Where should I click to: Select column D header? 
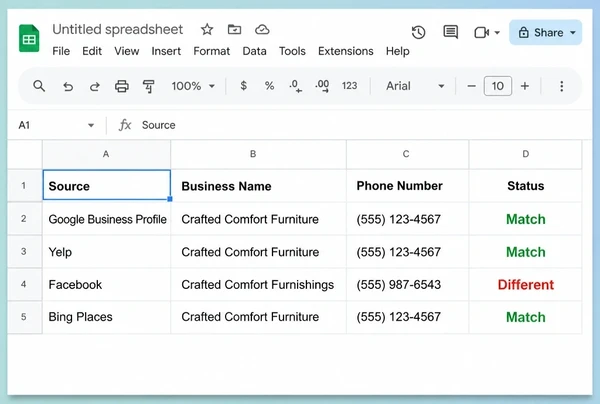click(x=525, y=154)
